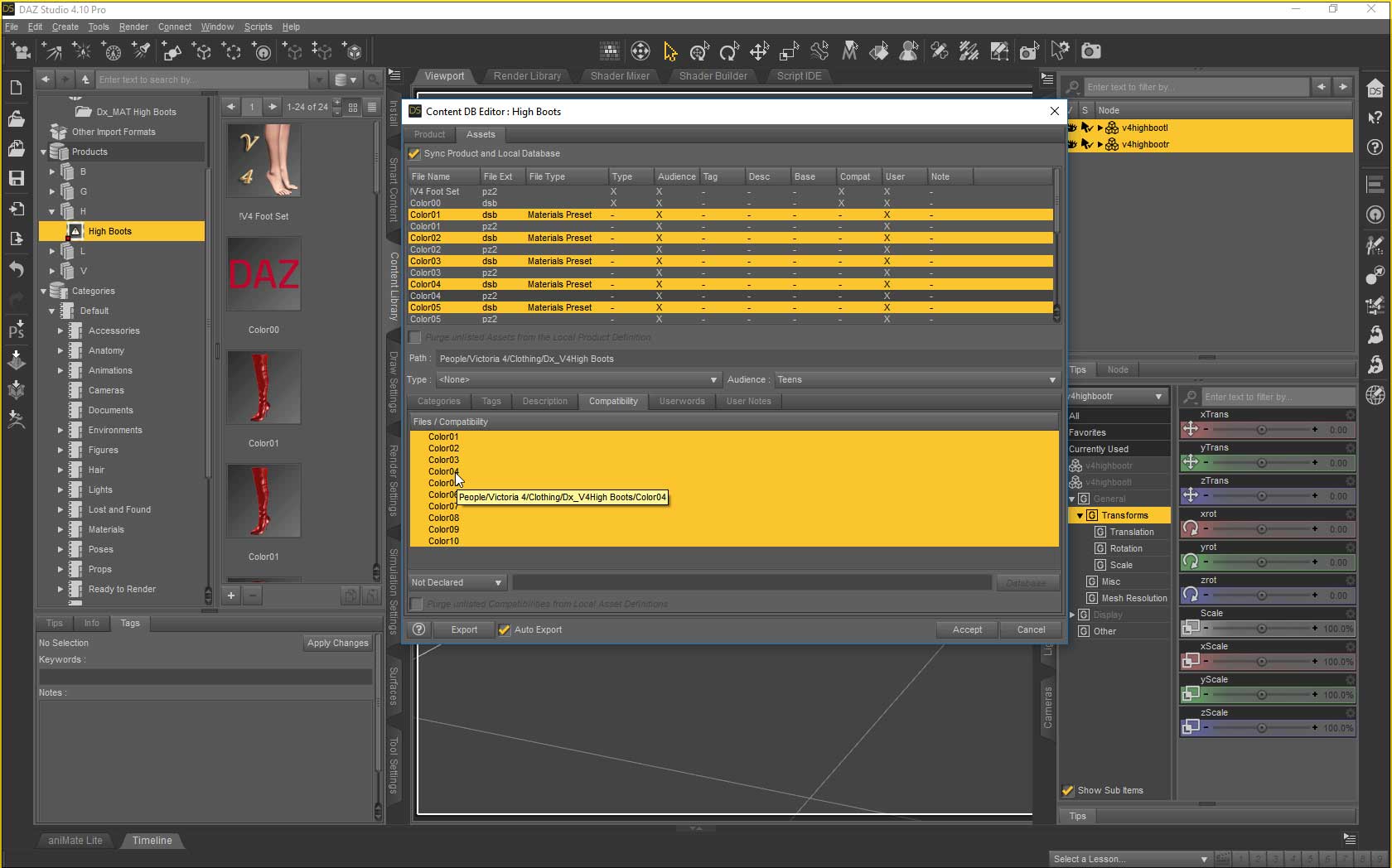Image resolution: width=1392 pixels, height=868 pixels.
Task: Open the help pointer icon in right sidebar
Action: (x=1375, y=118)
